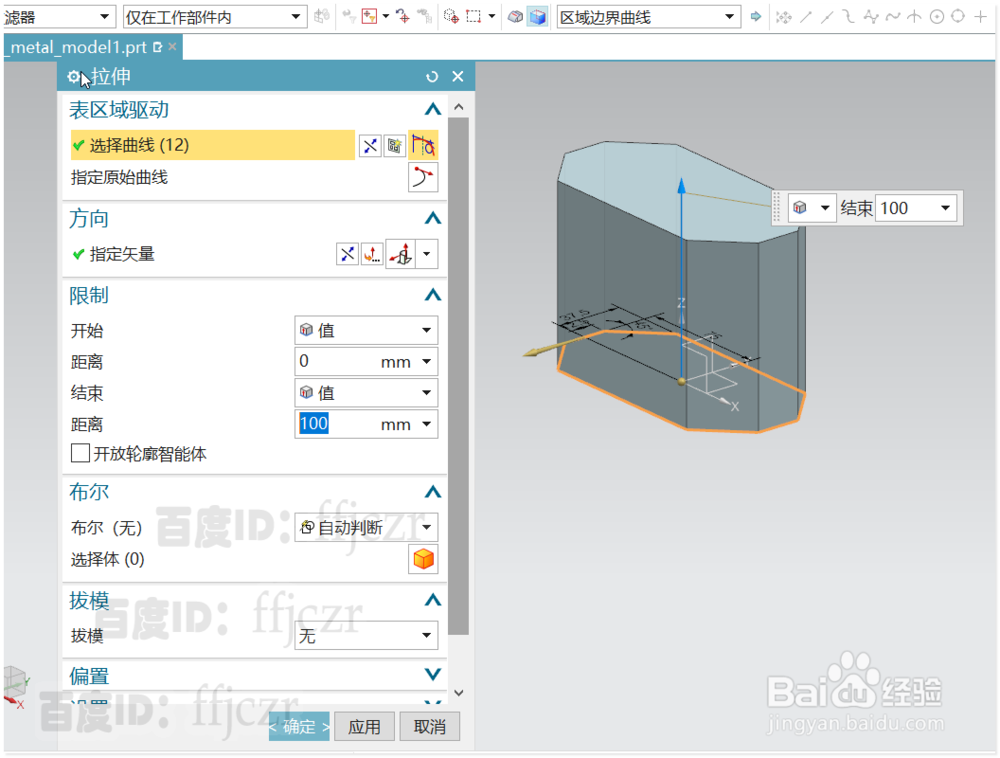Image resolution: width=1000 pixels, height=758 pixels.
Task: Open the start distance mm options arrow
Action: pyautogui.click(x=427, y=361)
